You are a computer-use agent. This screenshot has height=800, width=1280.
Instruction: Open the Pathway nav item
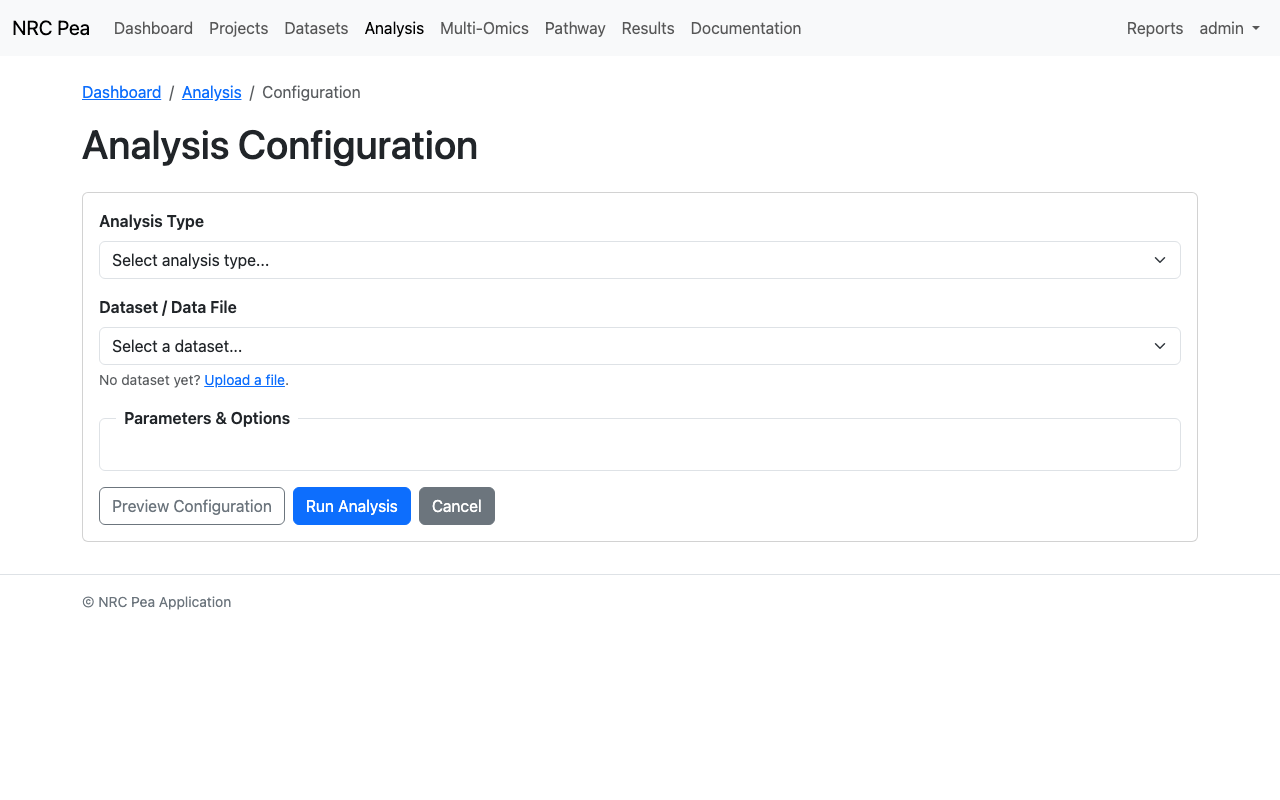pyautogui.click(x=575, y=28)
